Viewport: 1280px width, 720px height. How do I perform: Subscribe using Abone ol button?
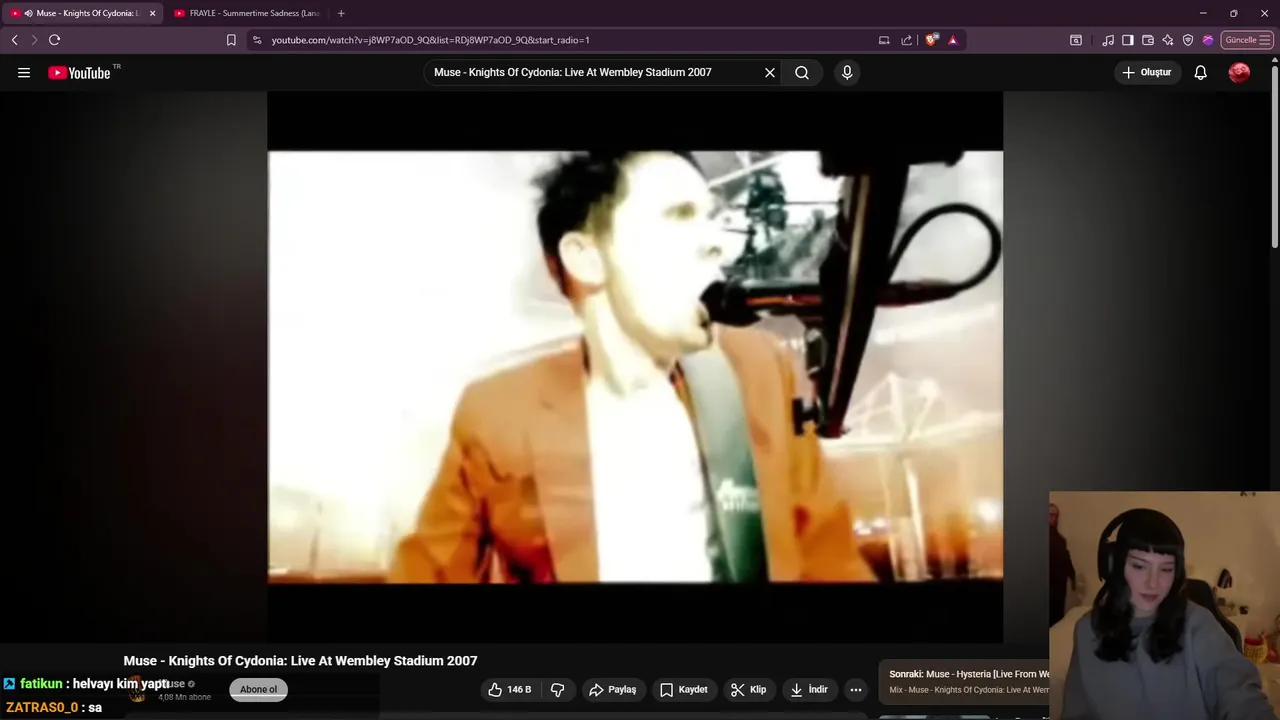[258, 689]
